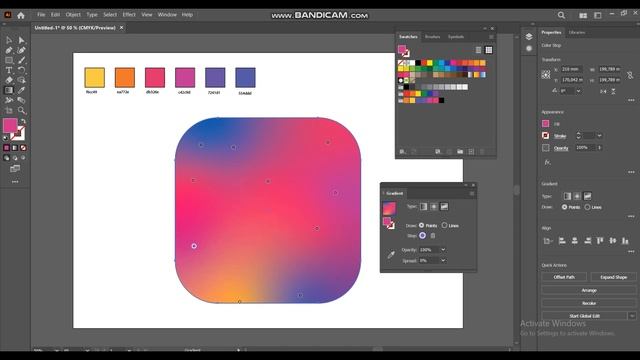Select the Gradient tool in toolbar
Viewport: 640px width, 360px height.
point(9,90)
